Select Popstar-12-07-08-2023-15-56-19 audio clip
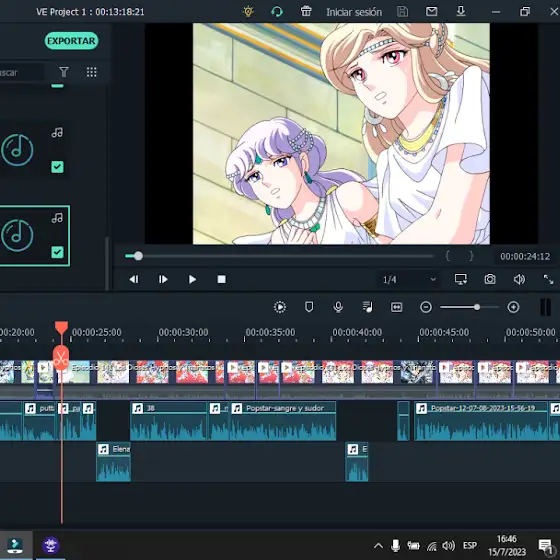Image resolution: width=560 pixels, height=560 pixels. coord(481,421)
